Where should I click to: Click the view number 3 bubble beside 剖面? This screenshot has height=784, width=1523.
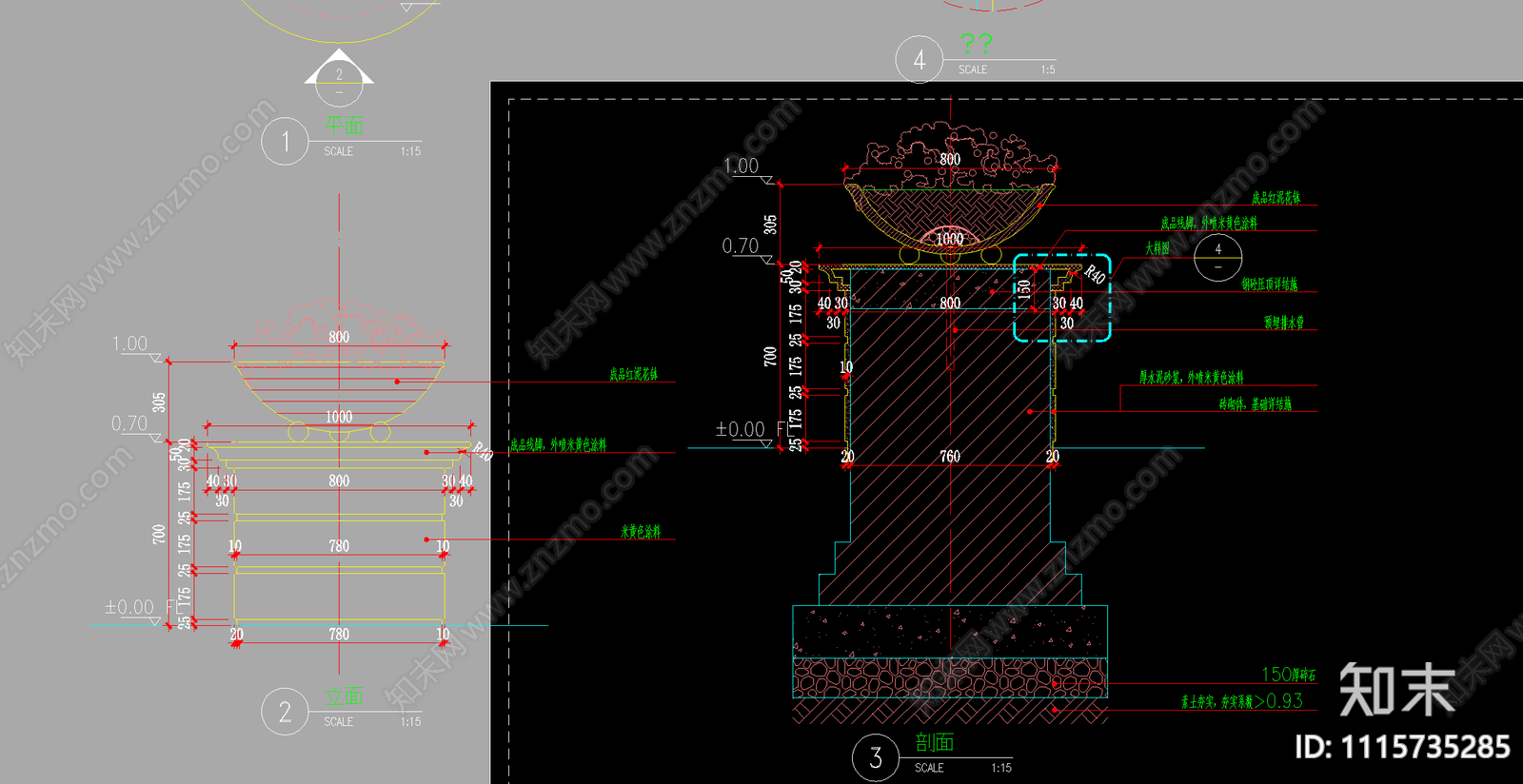[876, 757]
